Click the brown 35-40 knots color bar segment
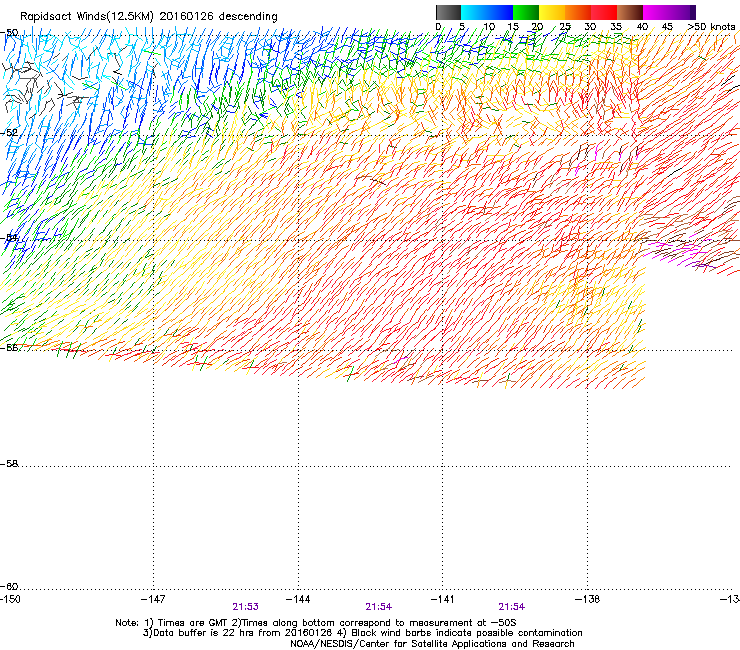740x650 pixels. tap(630, 12)
